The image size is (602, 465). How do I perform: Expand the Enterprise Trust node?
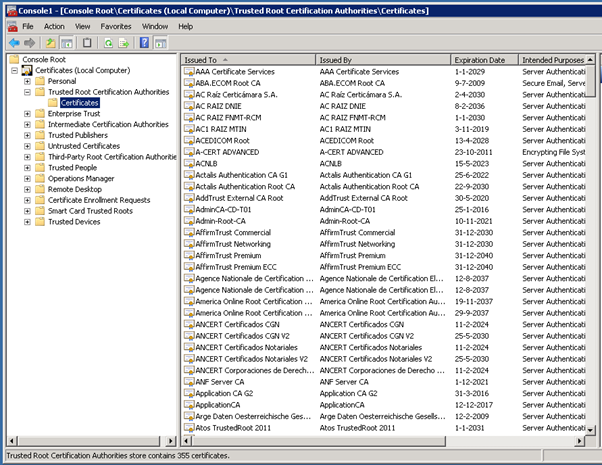pos(27,114)
